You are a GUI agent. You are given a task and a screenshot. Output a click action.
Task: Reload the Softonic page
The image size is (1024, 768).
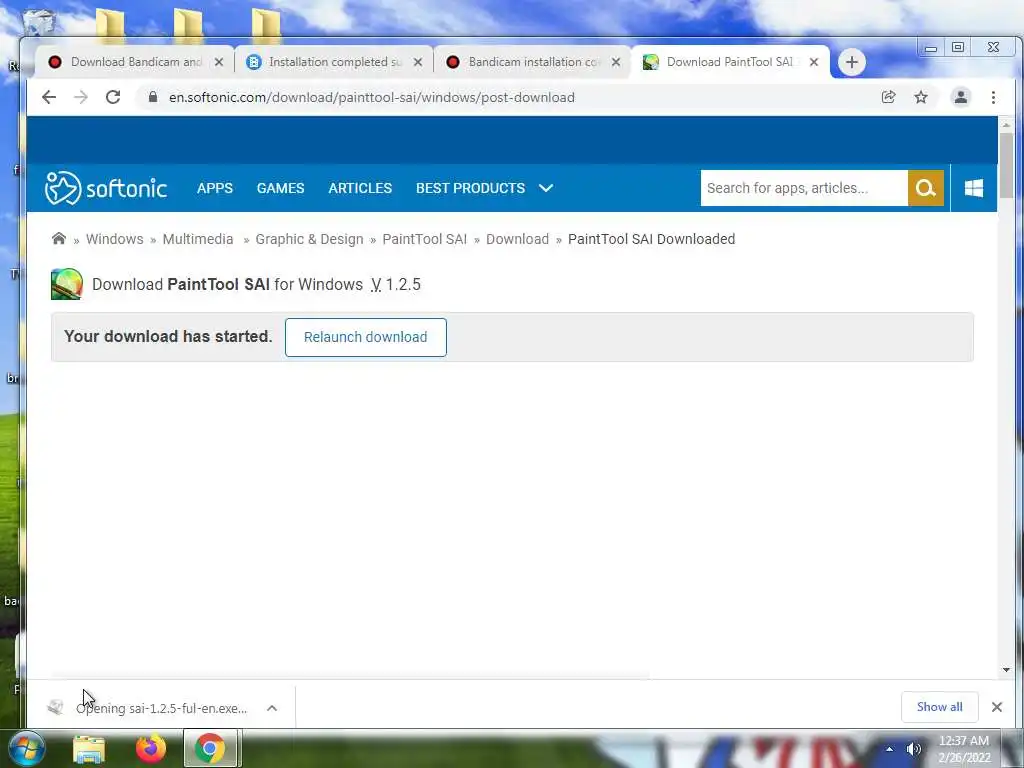click(x=113, y=97)
